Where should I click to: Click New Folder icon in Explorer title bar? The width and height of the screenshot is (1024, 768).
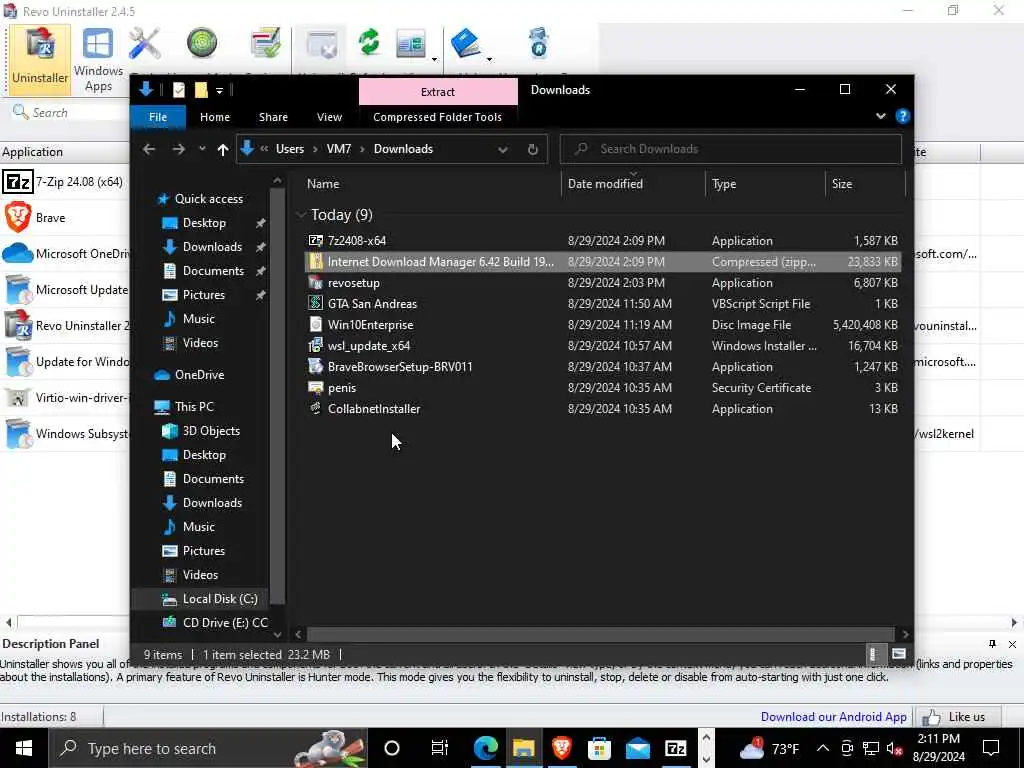pos(200,90)
